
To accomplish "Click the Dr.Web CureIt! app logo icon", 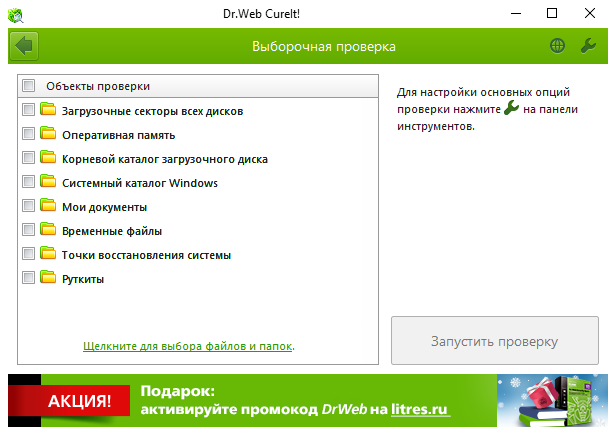I will click(16, 15).
